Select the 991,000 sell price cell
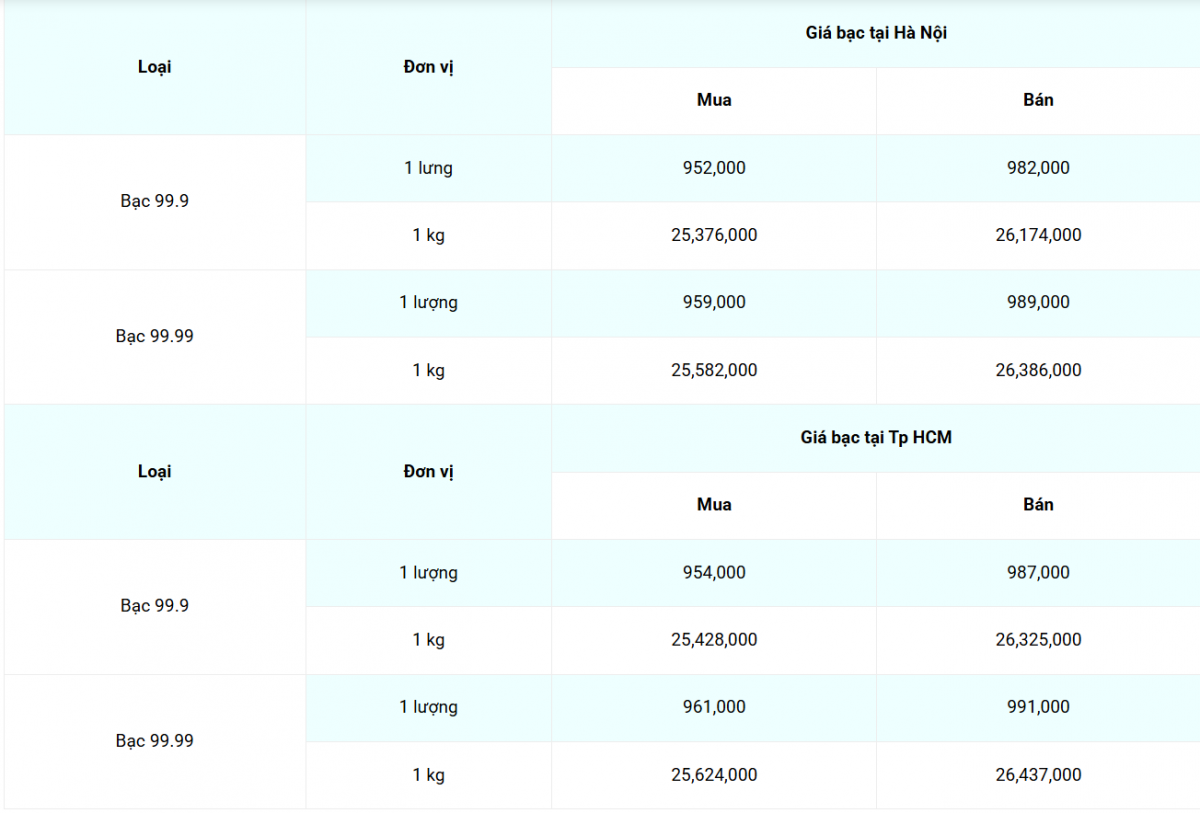 1038,707
